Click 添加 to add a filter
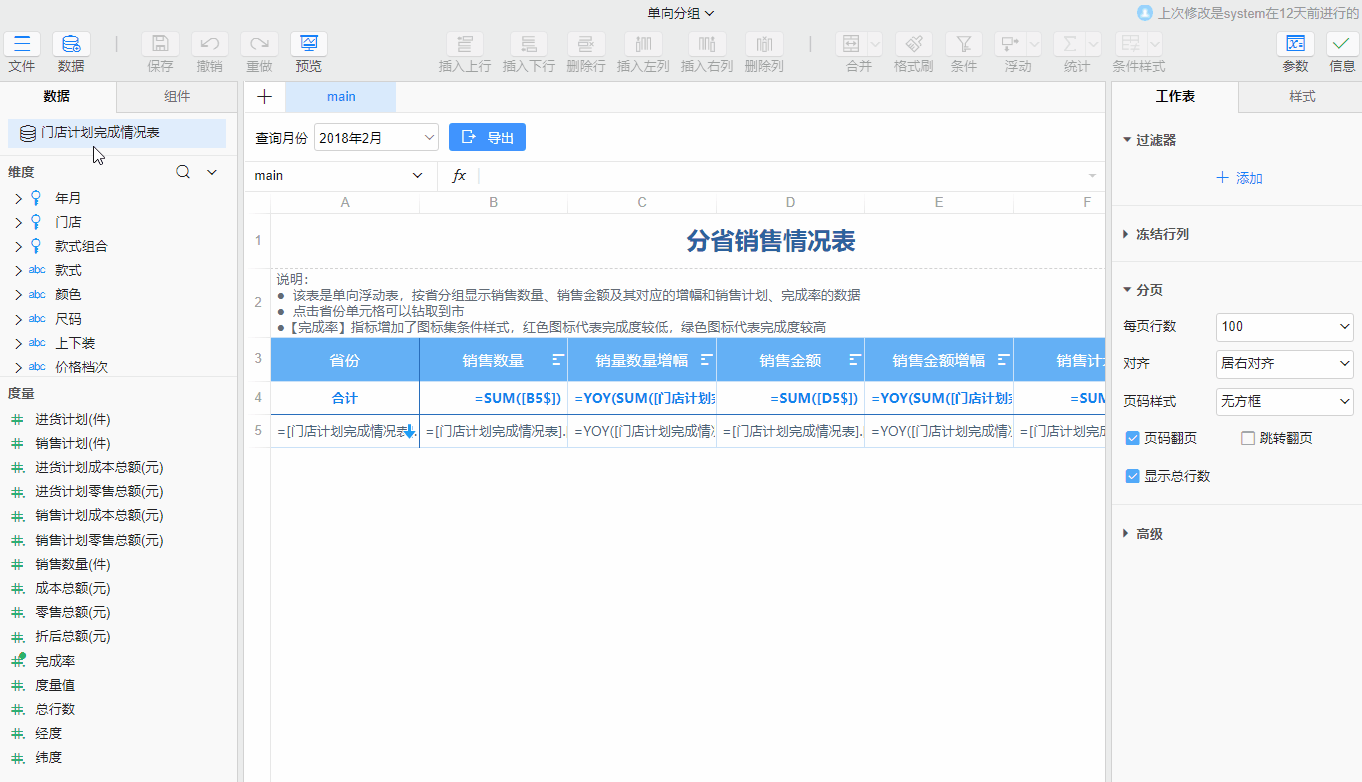This screenshot has height=782, width=1362. pyautogui.click(x=1239, y=178)
